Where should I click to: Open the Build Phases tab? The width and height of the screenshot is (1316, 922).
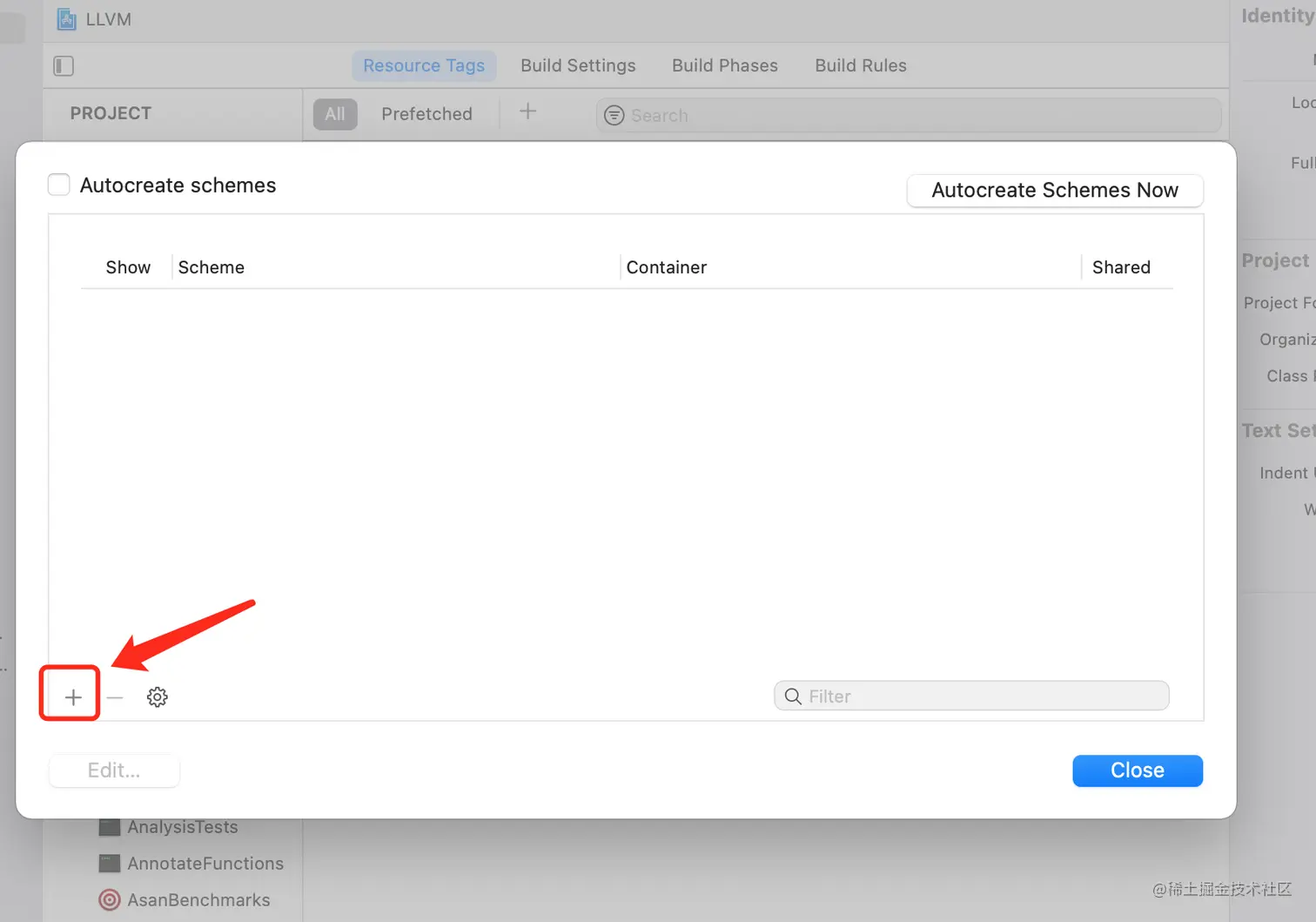725,65
